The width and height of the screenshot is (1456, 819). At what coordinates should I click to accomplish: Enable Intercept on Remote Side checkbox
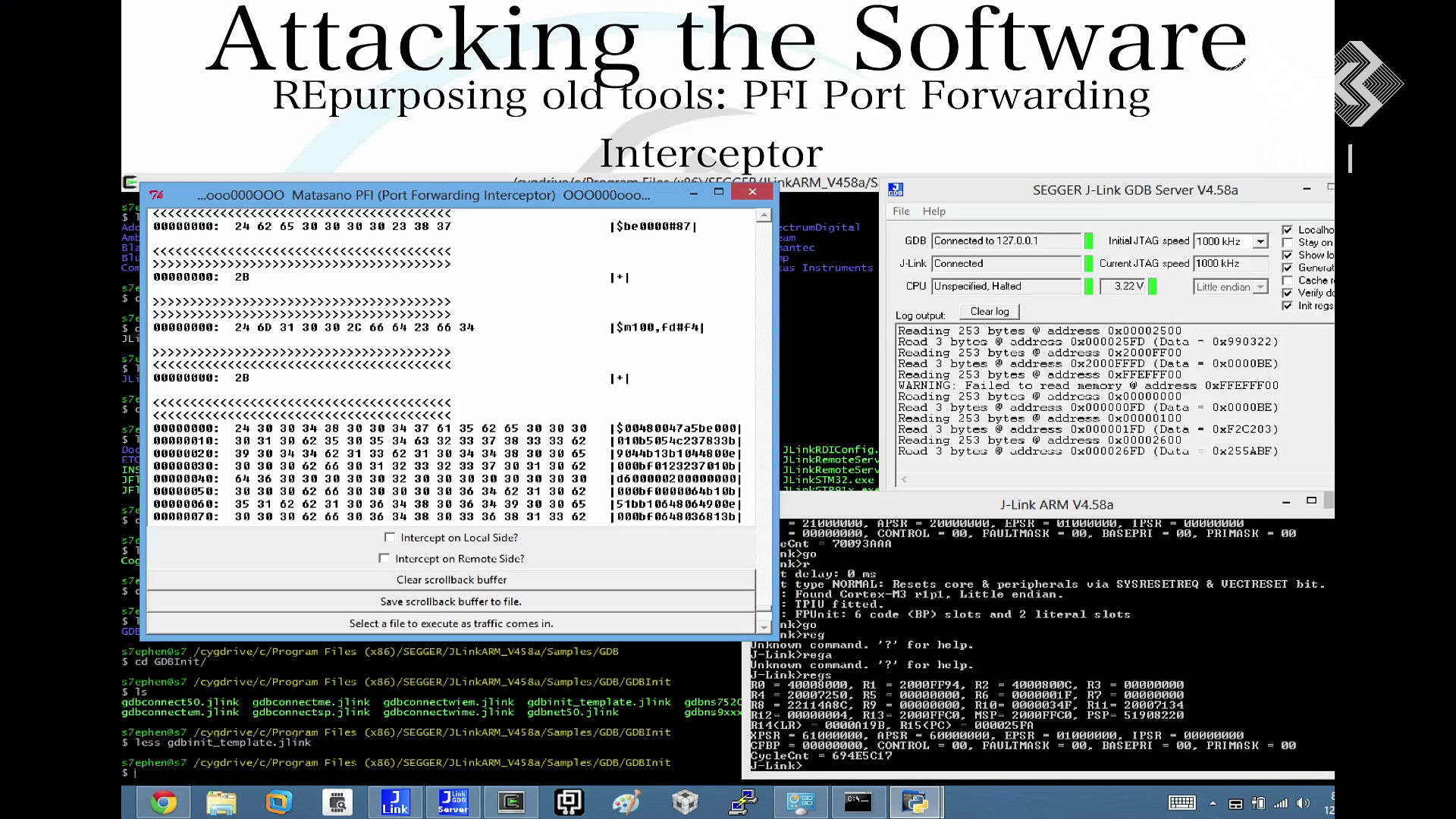384,558
